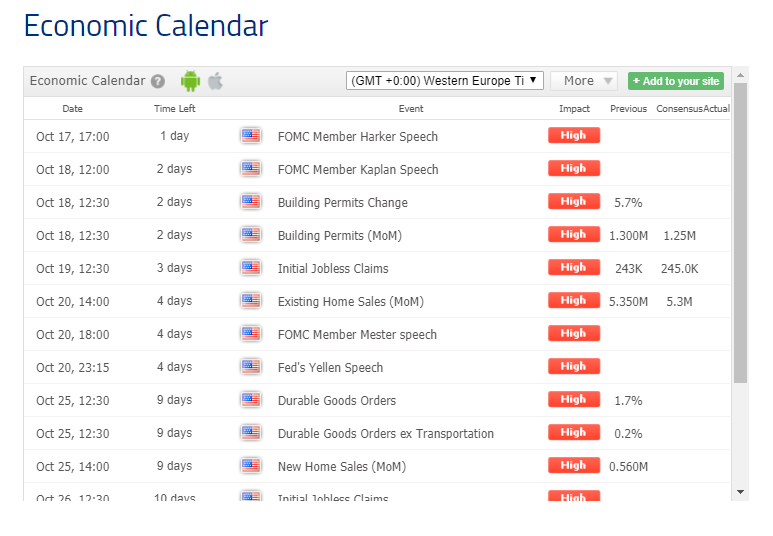Click the US flag beside Building Permits Change

tap(250, 202)
